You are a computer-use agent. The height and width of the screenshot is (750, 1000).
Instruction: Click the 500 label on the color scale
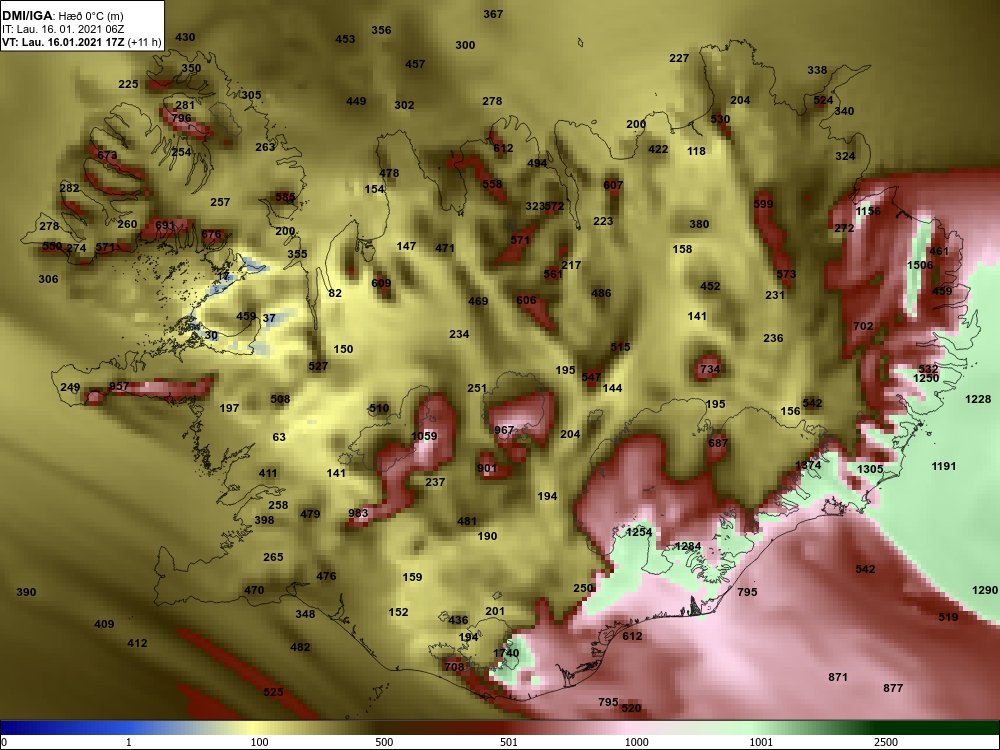coord(385,742)
